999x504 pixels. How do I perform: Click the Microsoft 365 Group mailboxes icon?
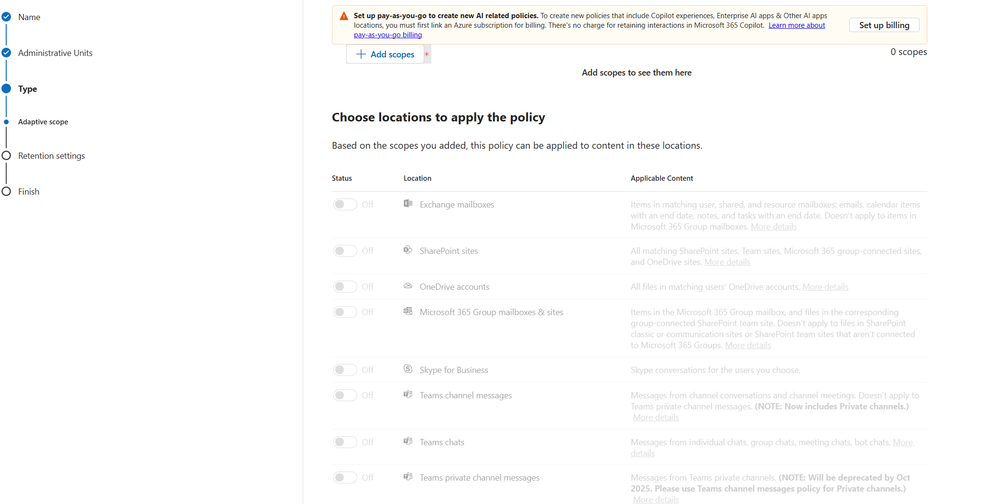point(408,312)
